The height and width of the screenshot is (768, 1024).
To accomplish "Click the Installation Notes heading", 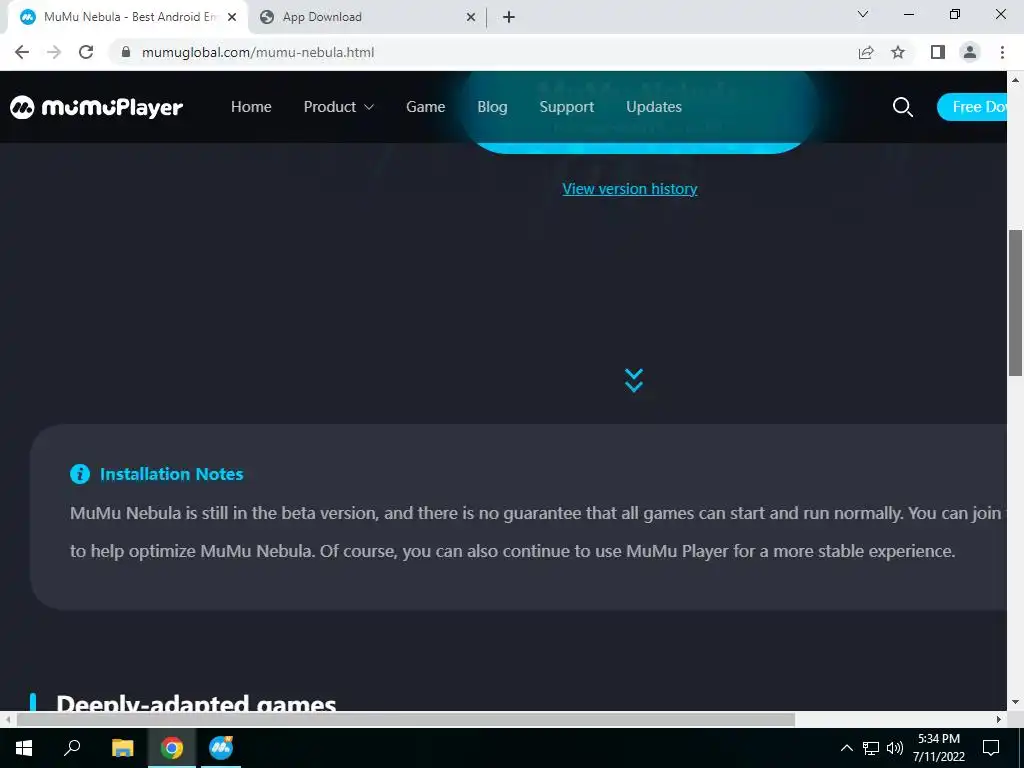I will pos(171,474).
